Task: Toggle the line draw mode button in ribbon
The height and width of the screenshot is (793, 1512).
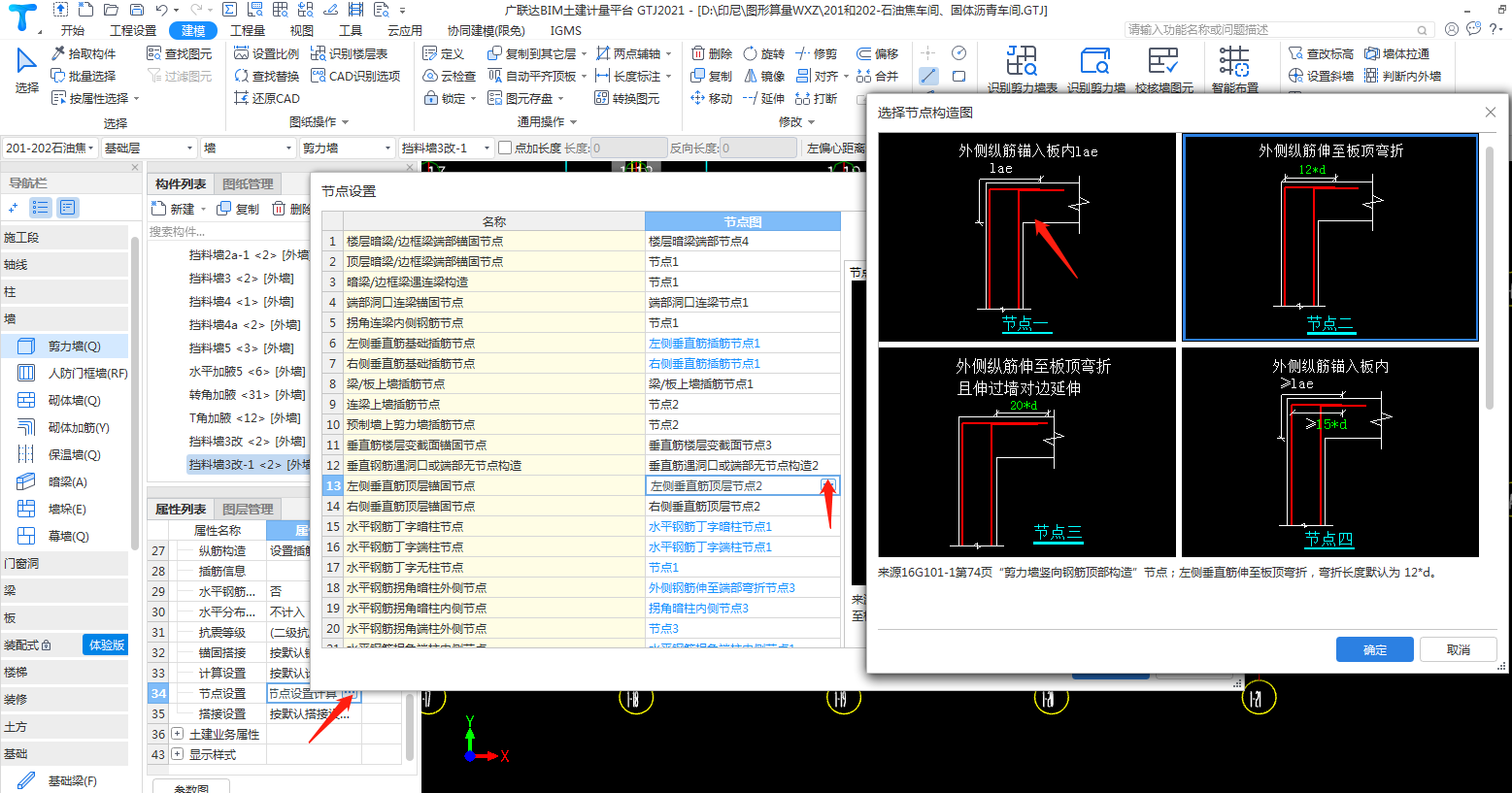Action: (929, 76)
